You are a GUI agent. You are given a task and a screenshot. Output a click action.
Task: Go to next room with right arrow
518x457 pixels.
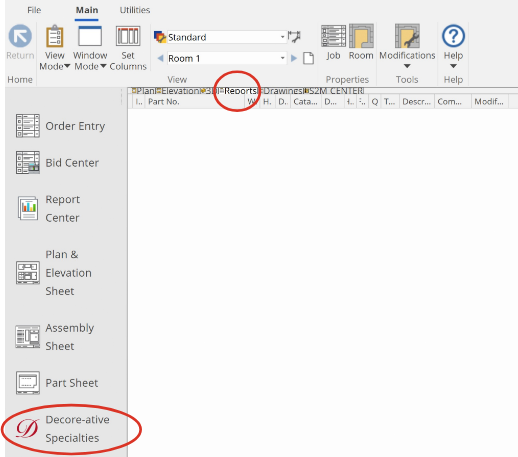coord(294,58)
